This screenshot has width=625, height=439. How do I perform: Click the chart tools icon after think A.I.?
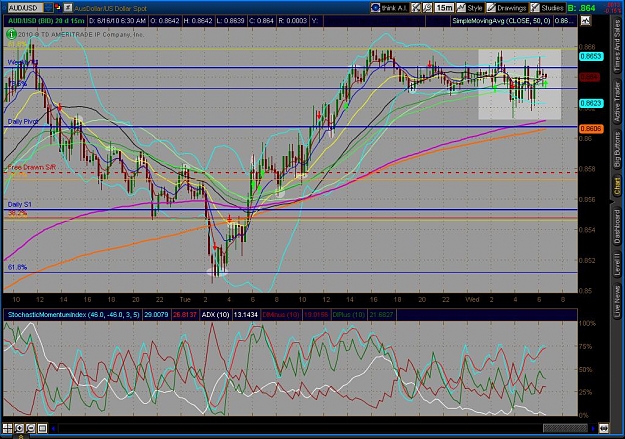[x=416, y=8]
